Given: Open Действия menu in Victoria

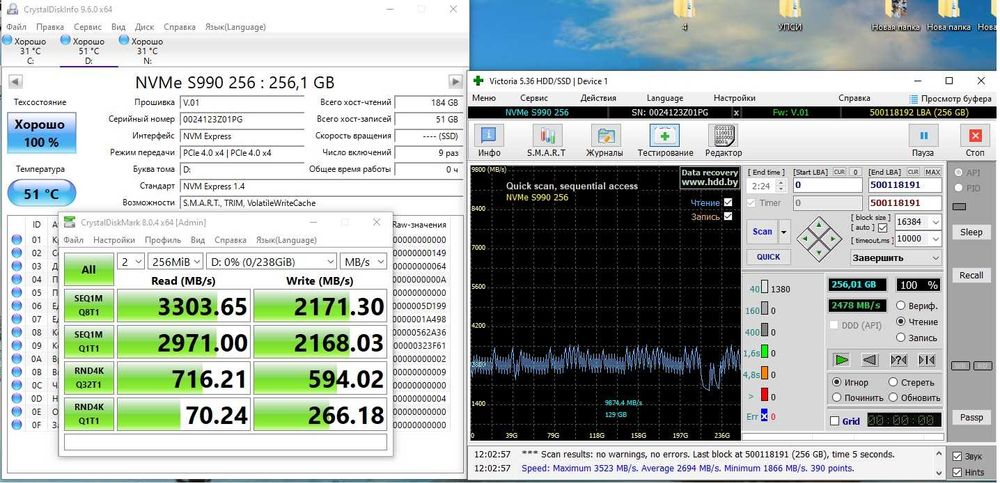Looking at the screenshot, I should [x=598, y=98].
